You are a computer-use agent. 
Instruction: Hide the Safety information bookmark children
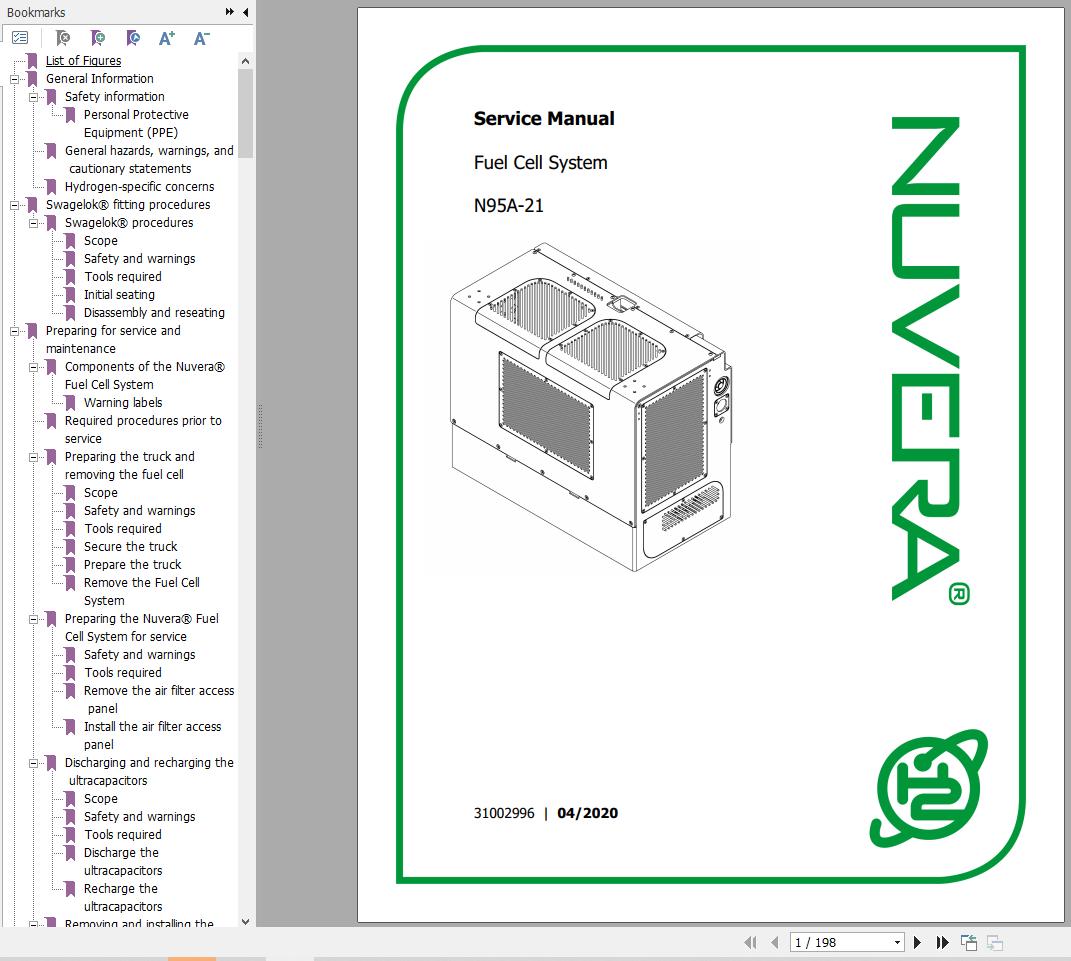tap(33, 96)
